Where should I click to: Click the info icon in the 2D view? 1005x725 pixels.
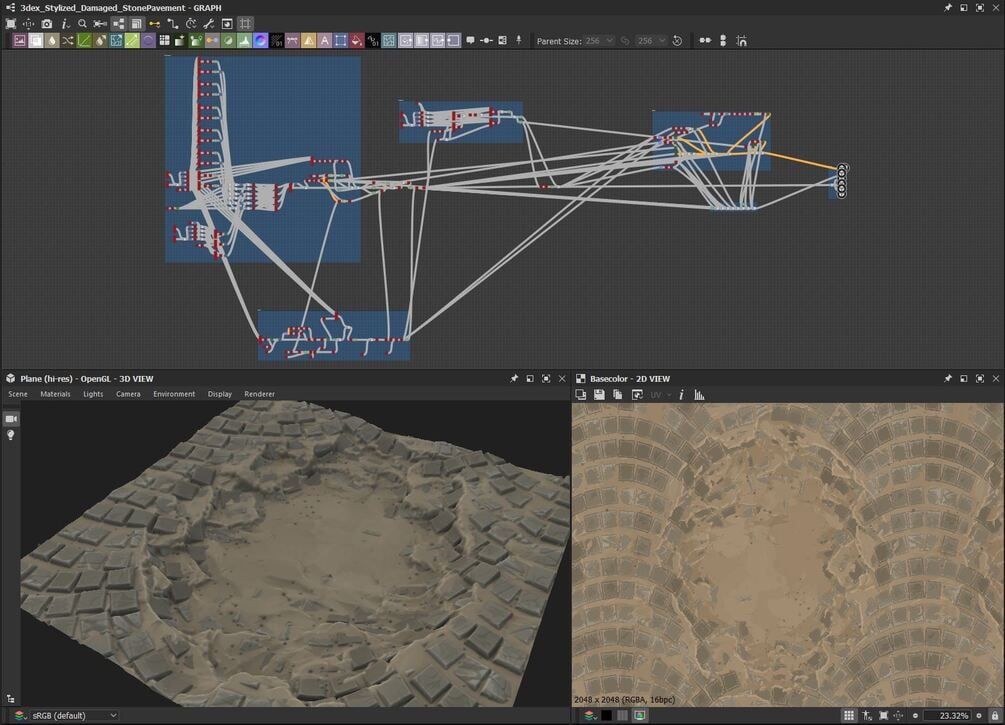pos(681,395)
